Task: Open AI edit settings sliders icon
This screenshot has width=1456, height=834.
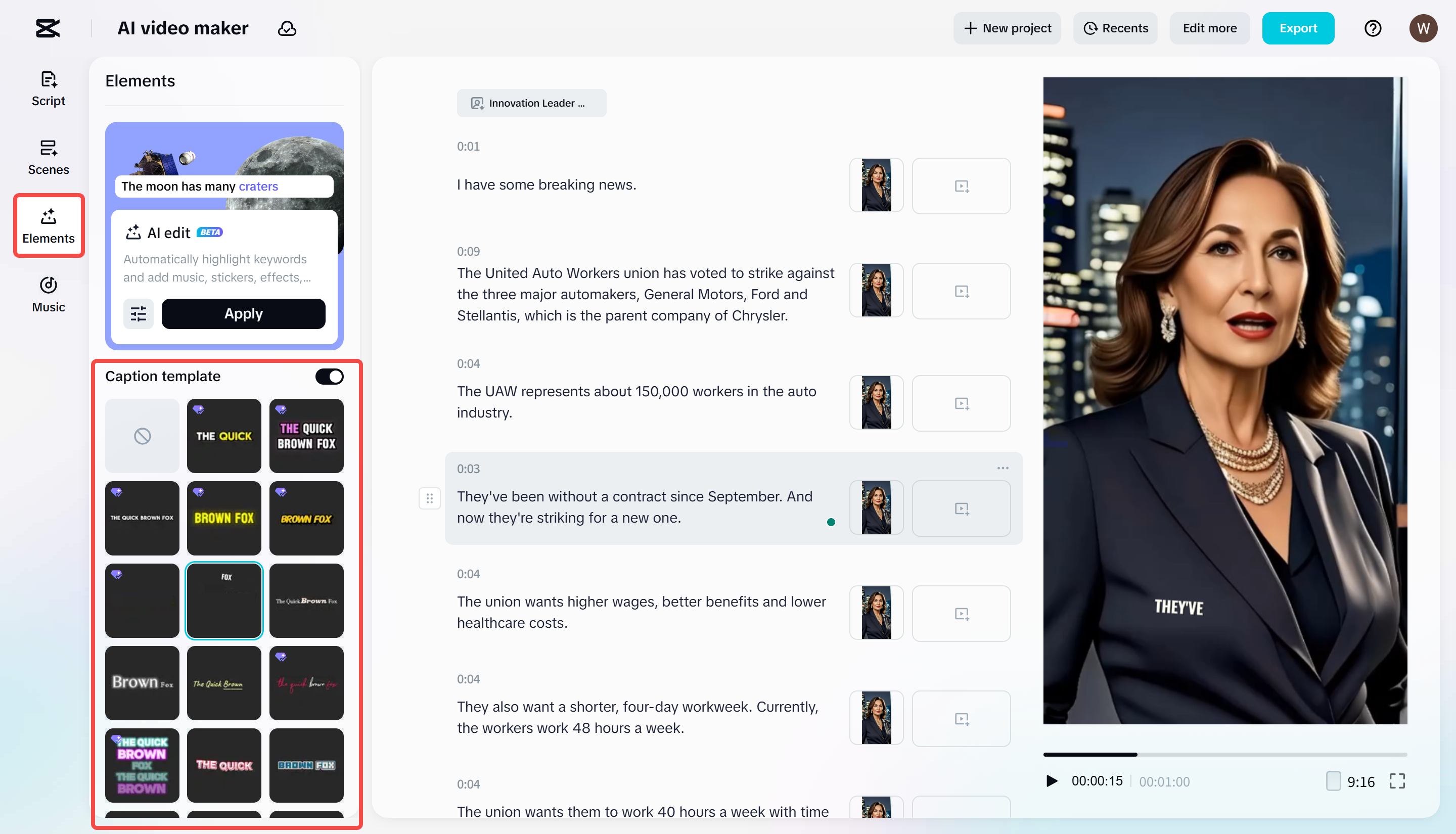Action: coord(138,313)
